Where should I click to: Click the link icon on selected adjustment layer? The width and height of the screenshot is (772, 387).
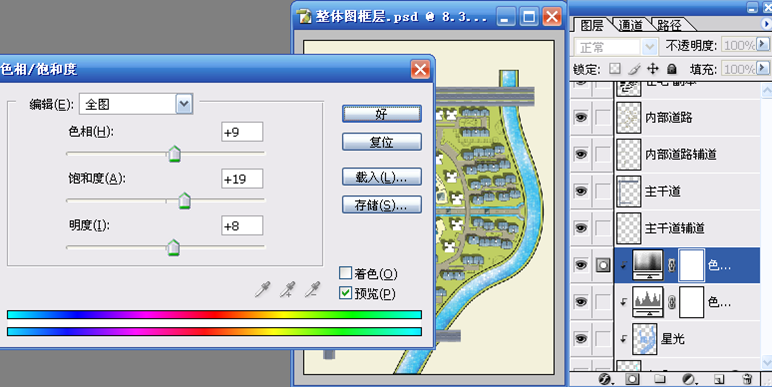[x=672, y=265]
